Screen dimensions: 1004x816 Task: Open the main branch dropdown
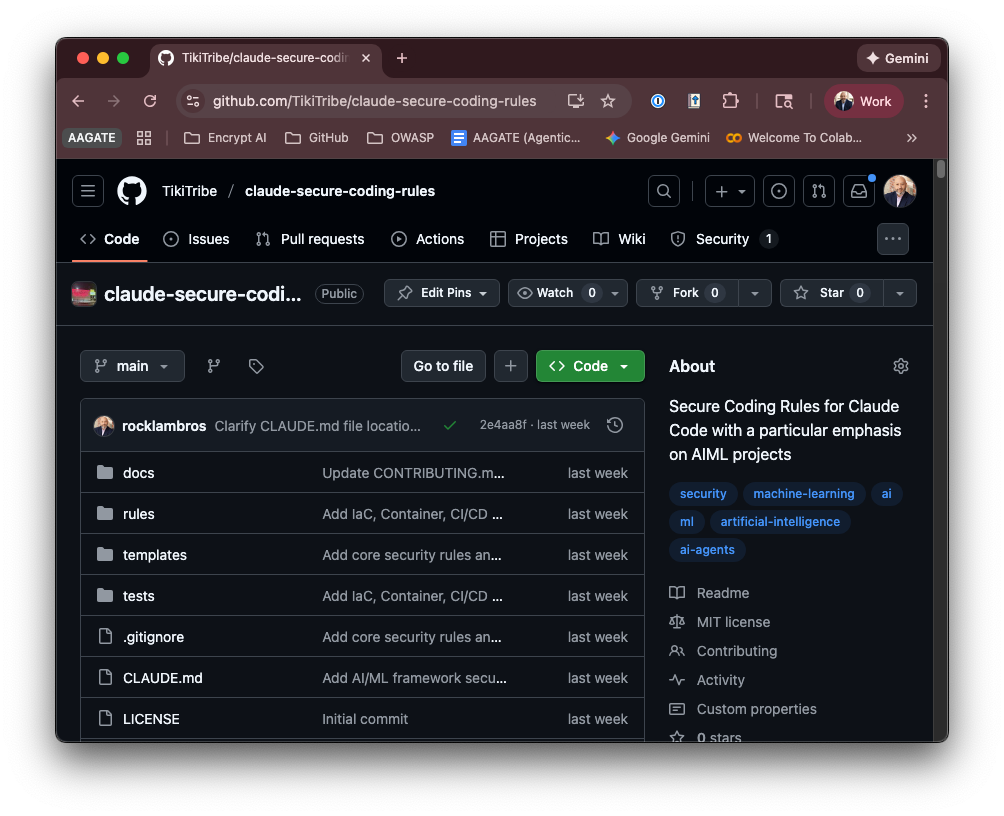click(132, 366)
